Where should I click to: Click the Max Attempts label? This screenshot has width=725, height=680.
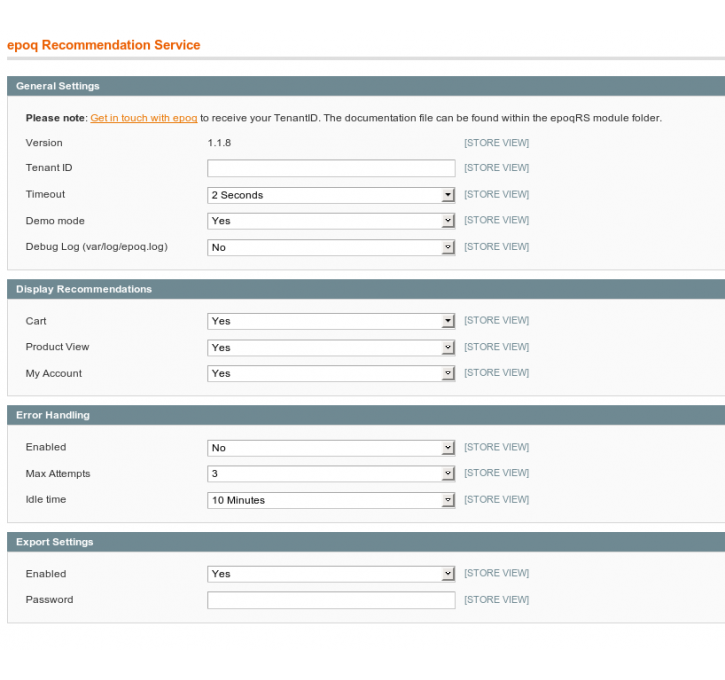[x=58, y=474]
